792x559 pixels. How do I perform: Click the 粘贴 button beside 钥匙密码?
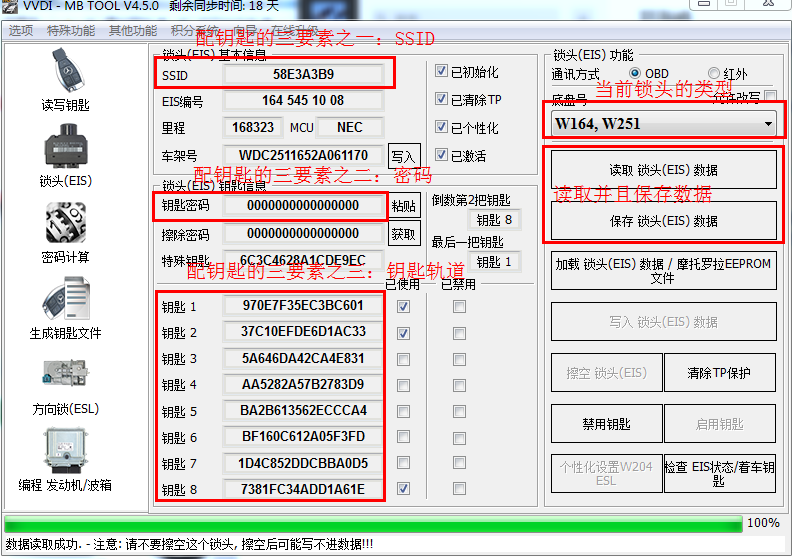coord(404,206)
